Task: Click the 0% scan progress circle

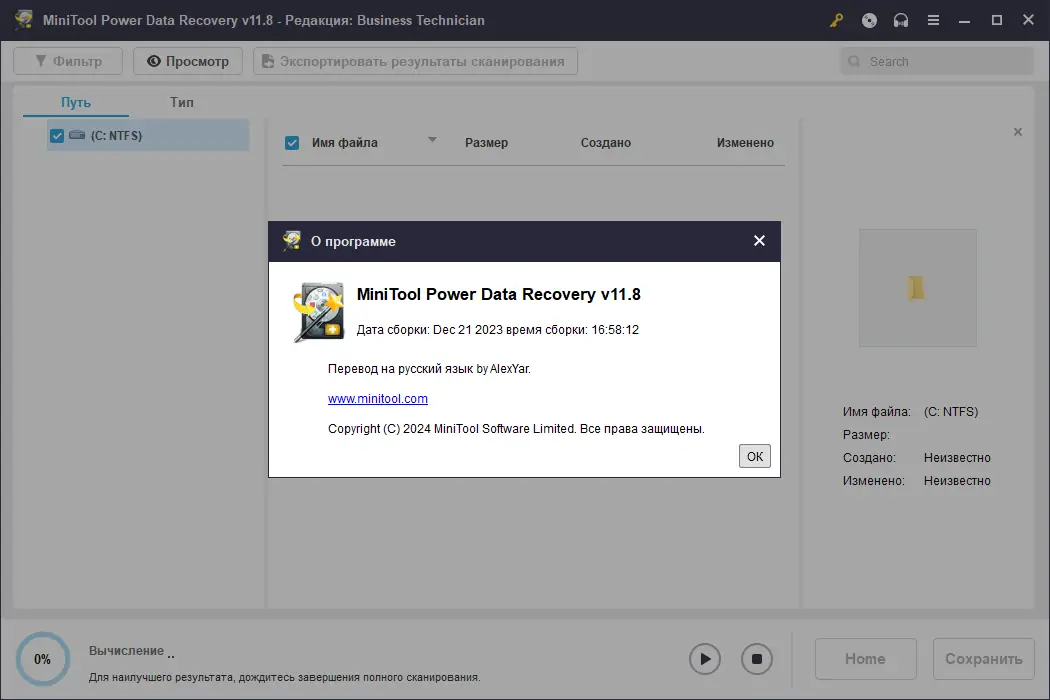Action: [x=43, y=659]
